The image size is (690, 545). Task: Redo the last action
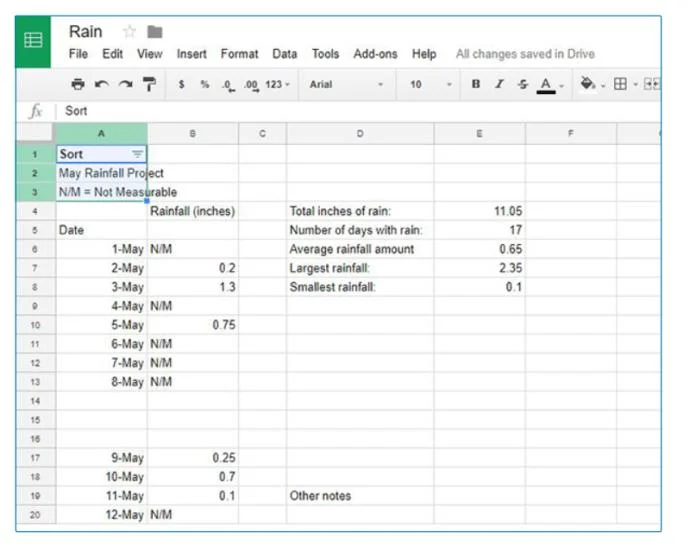coord(125,84)
